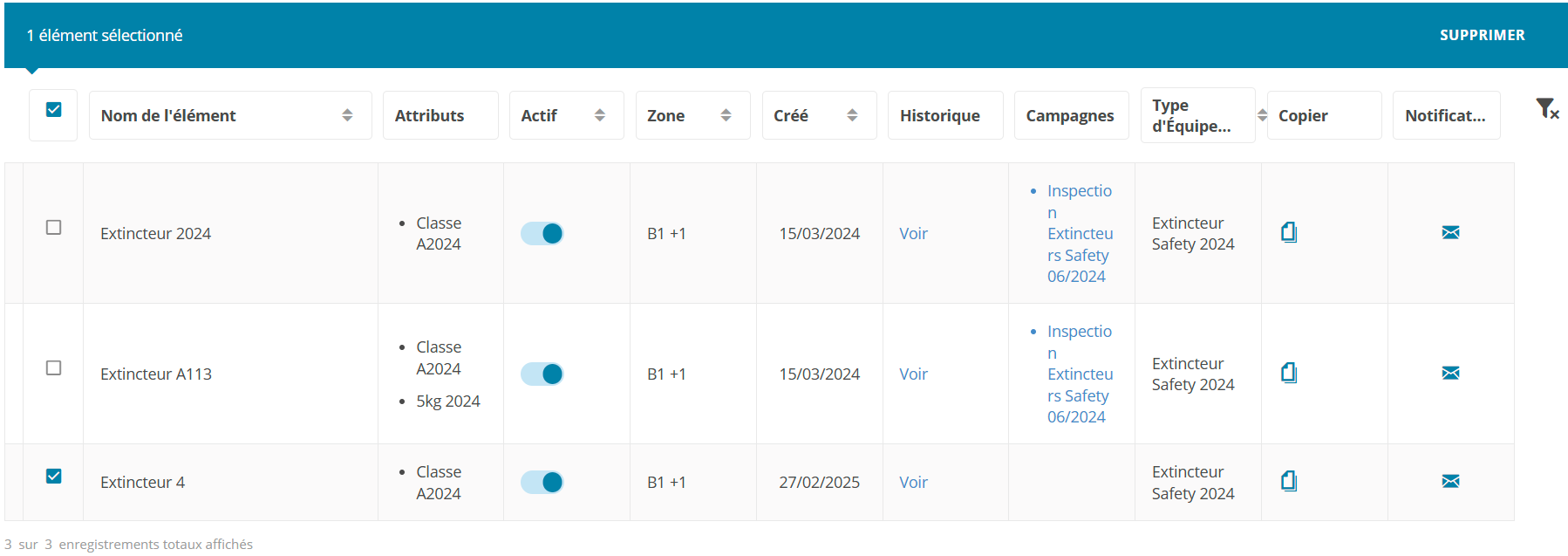Click the copy icon for Extincteur 2024

(x=1288, y=233)
